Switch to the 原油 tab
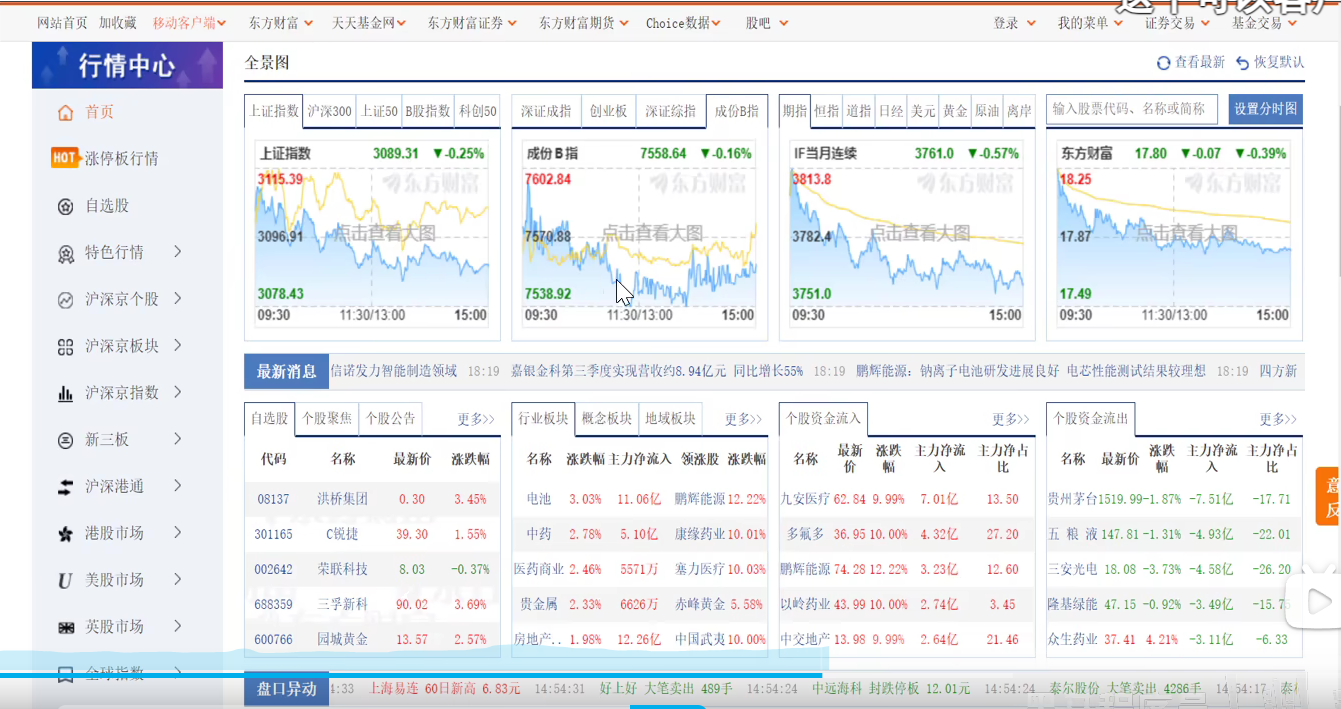The width and height of the screenshot is (1341, 709). (x=987, y=111)
